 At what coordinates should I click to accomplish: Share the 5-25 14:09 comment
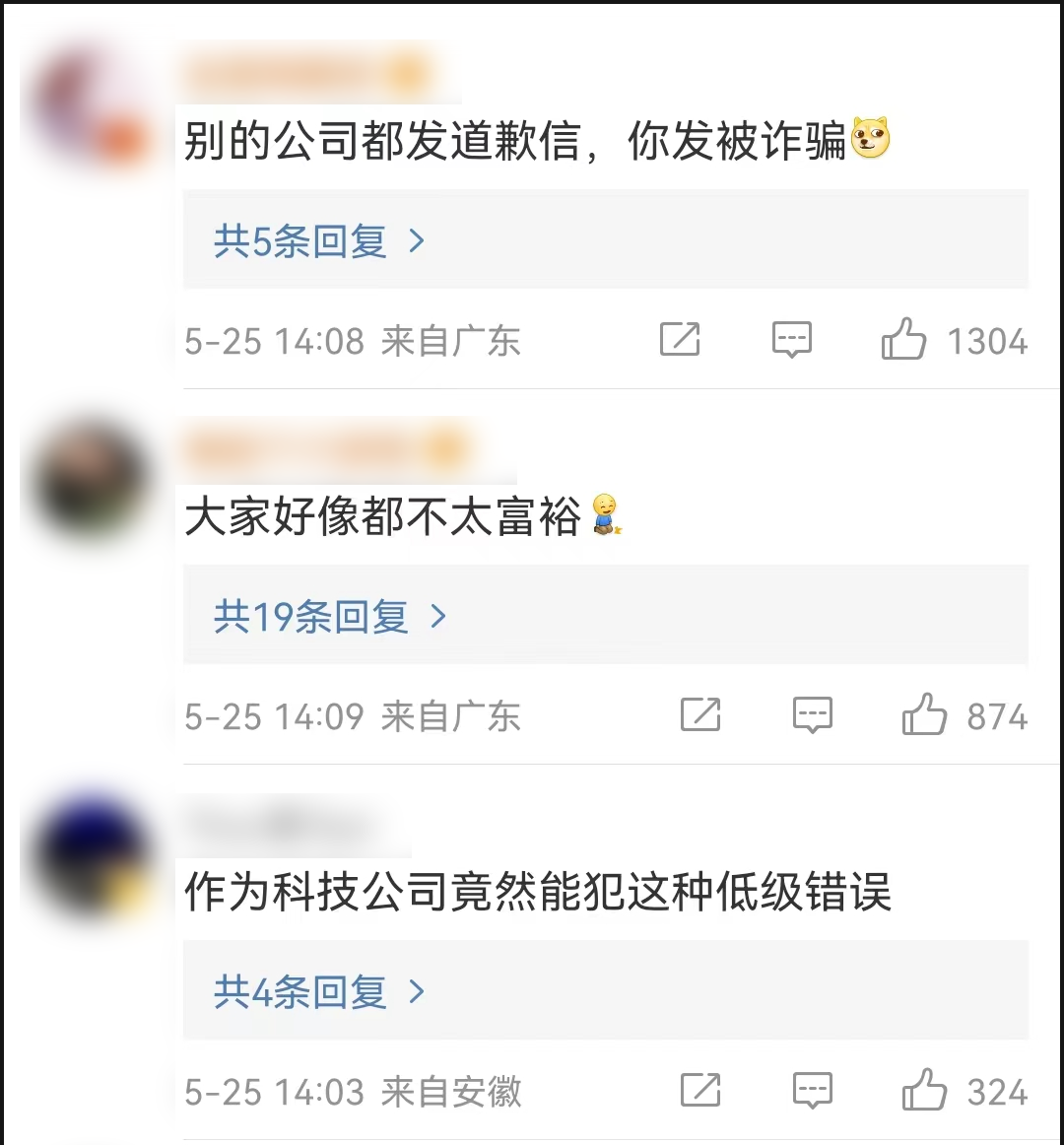pos(700,715)
